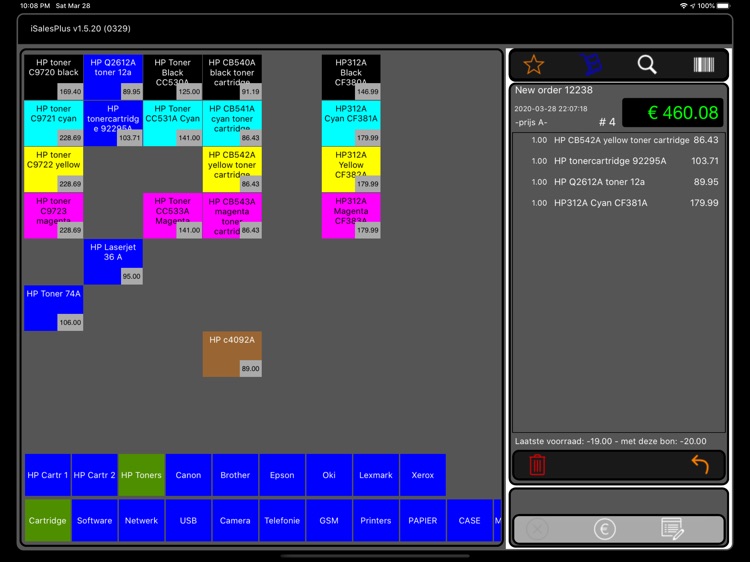
Task: Tap the orange undo arrow icon
Action: pos(700,464)
